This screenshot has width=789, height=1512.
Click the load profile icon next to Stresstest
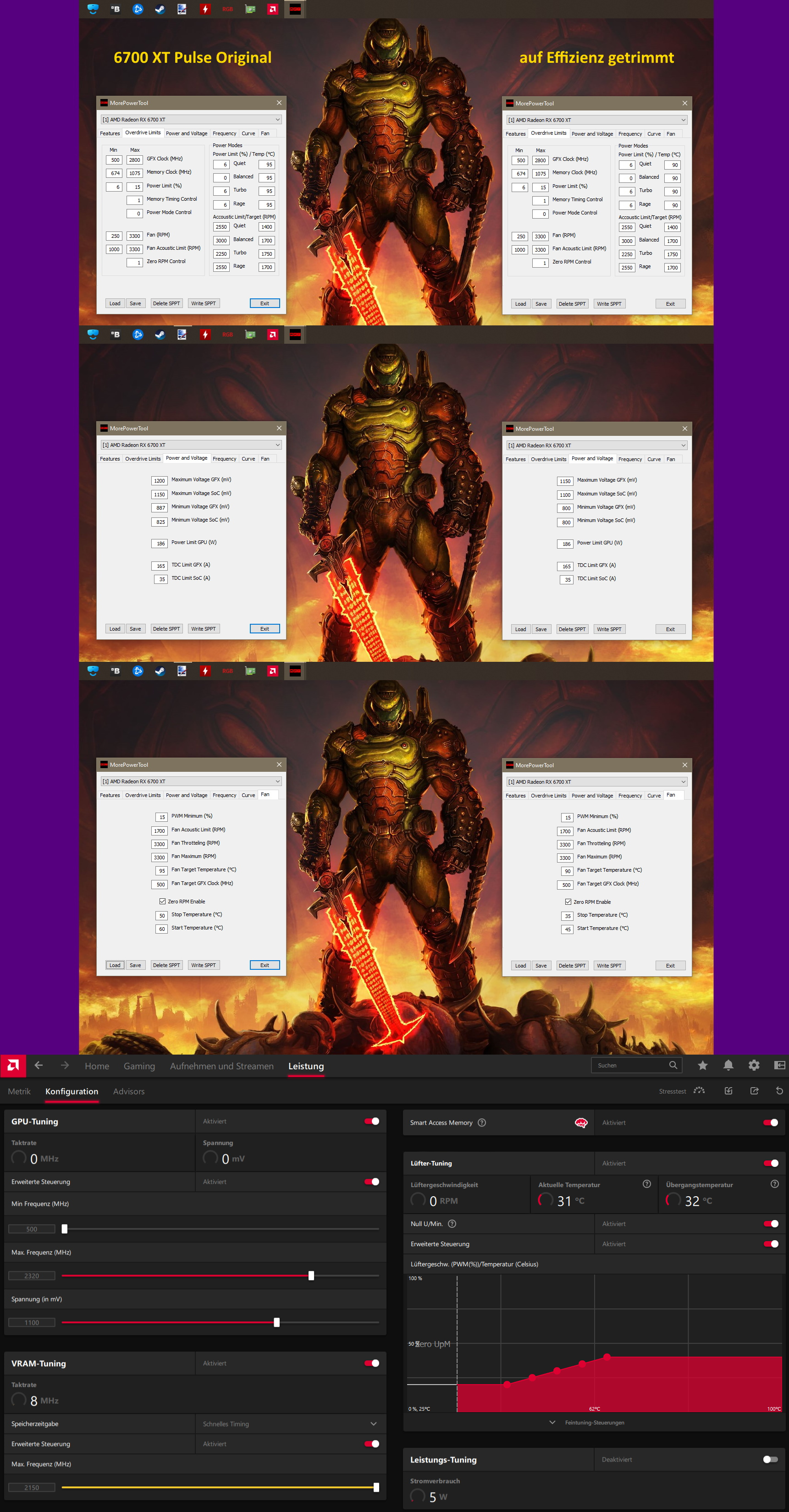[728, 1090]
